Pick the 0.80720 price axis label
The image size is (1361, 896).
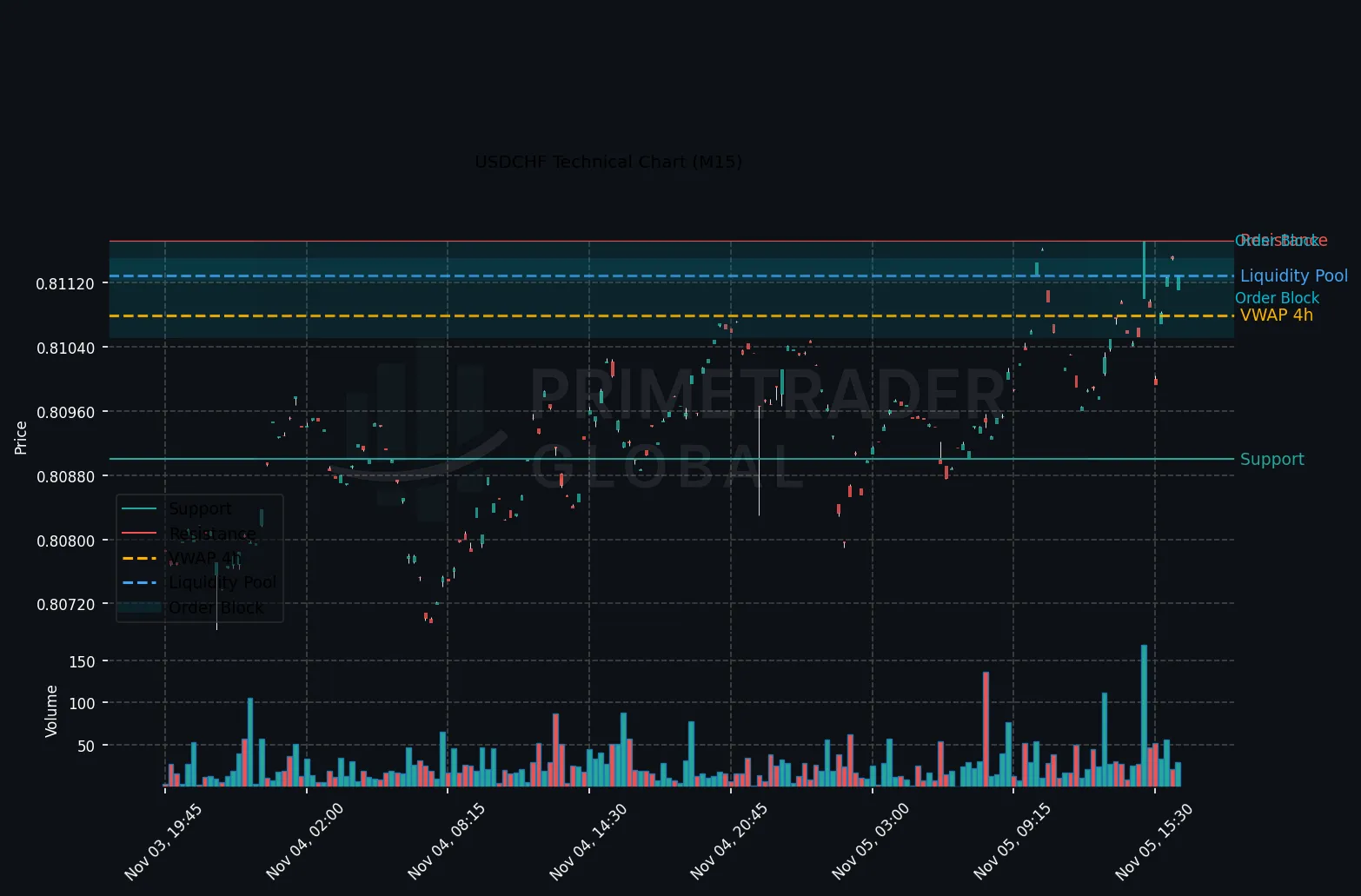click(65, 604)
